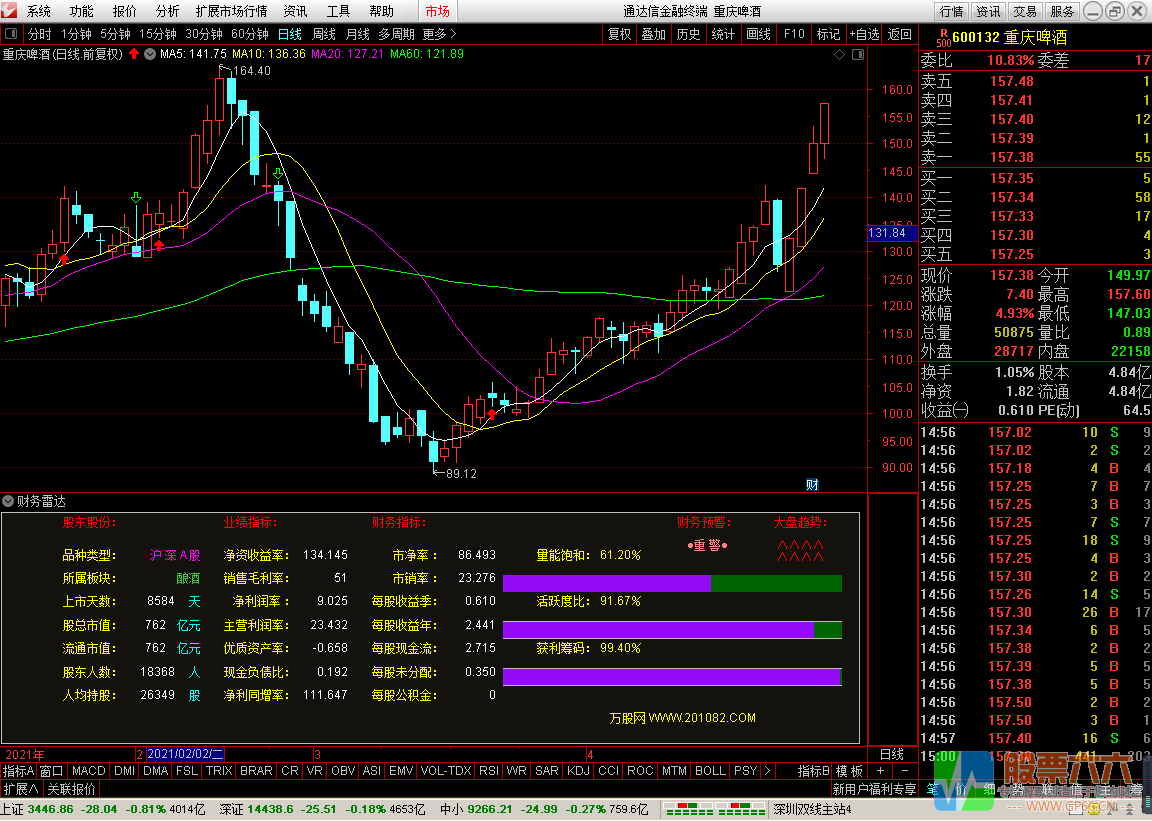
Task: Click the minus zoom button beside 模板
Action: click(904, 770)
